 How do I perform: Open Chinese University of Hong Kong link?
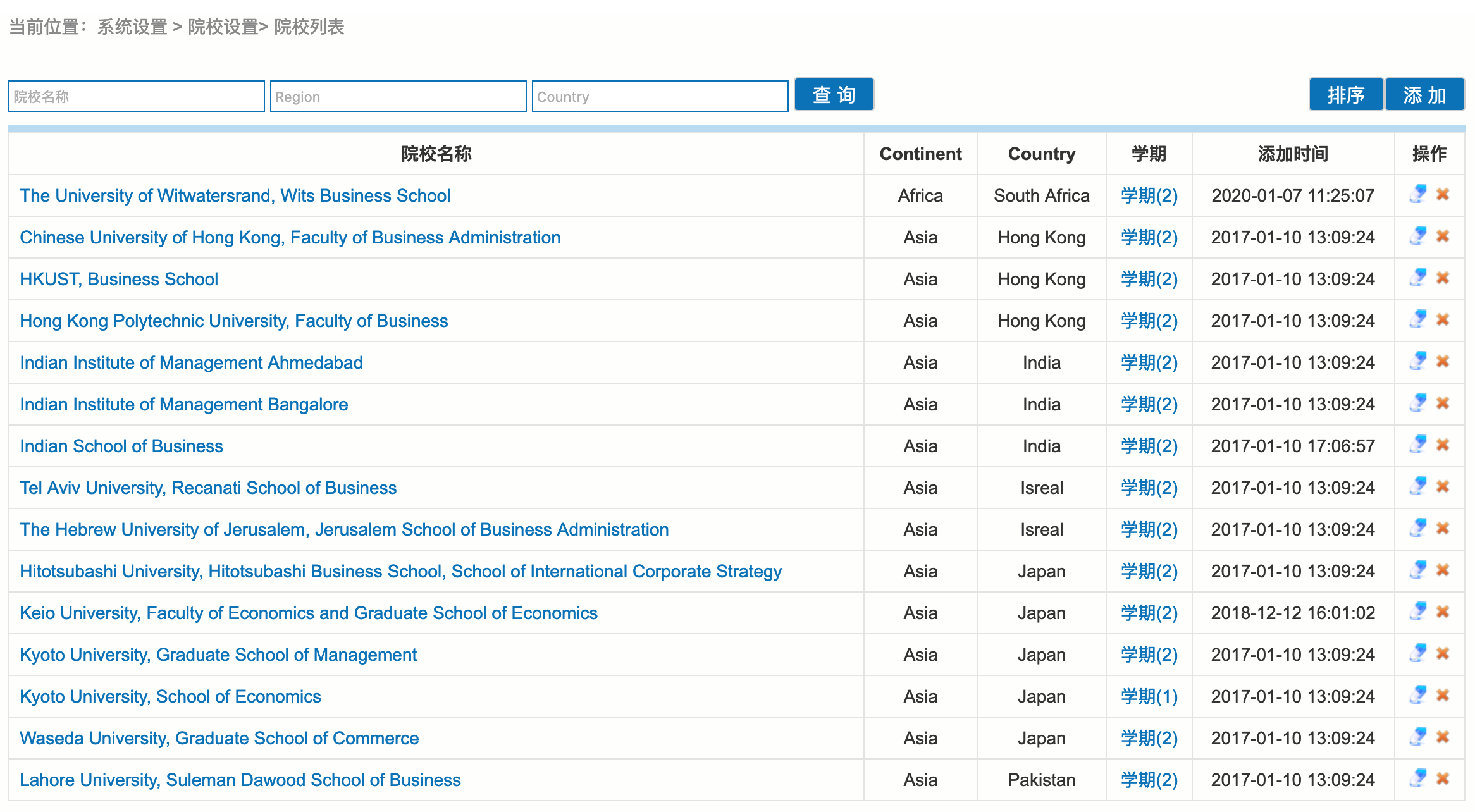(x=290, y=237)
